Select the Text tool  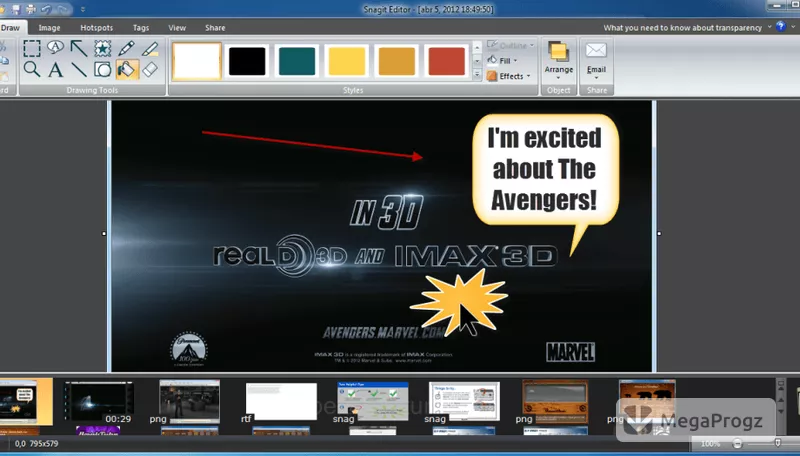click(x=55, y=69)
